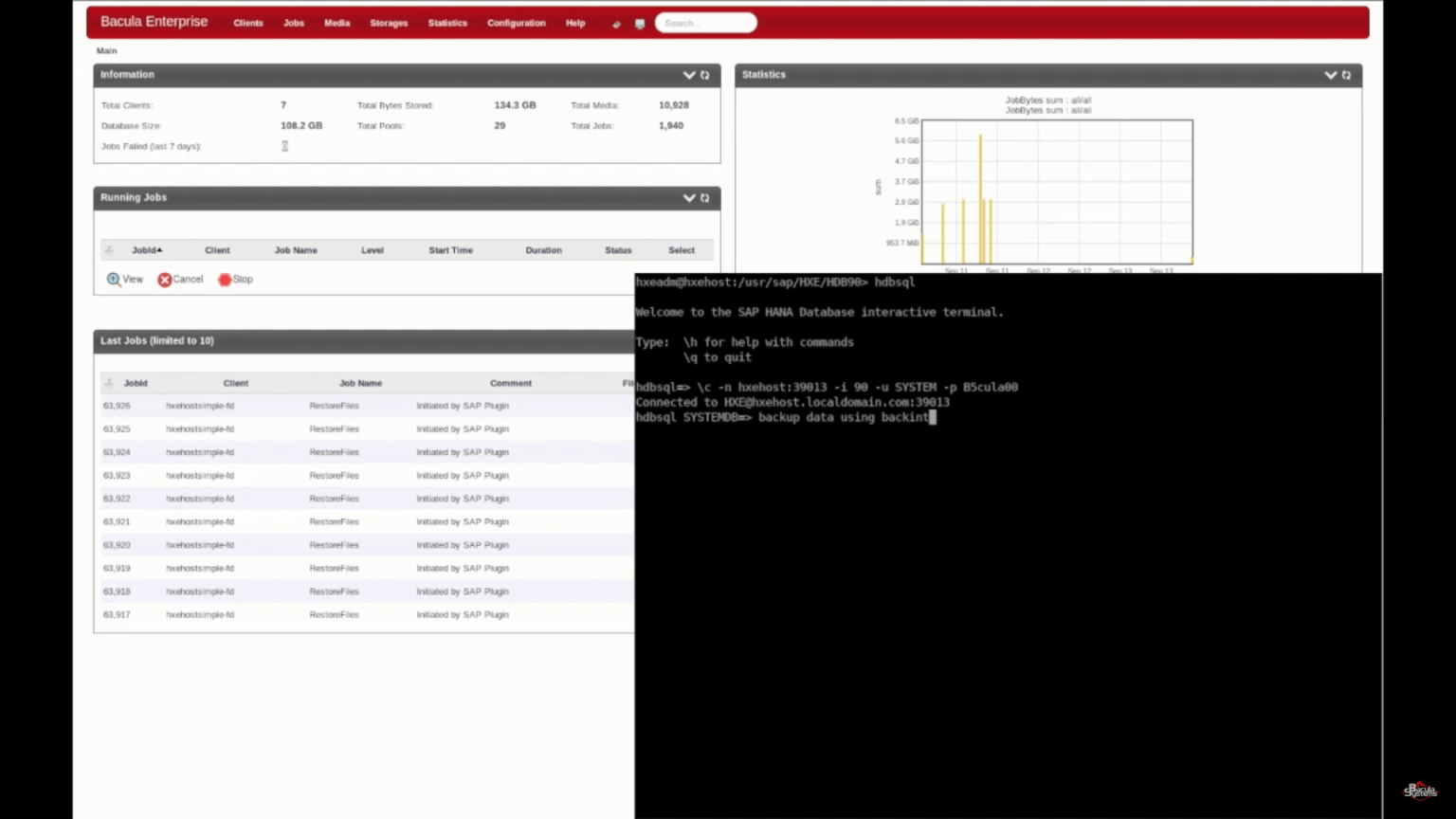Image resolution: width=1456 pixels, height=819 pixels.
Task: Click the Jobs Failed count value
Action: [284, 146]
